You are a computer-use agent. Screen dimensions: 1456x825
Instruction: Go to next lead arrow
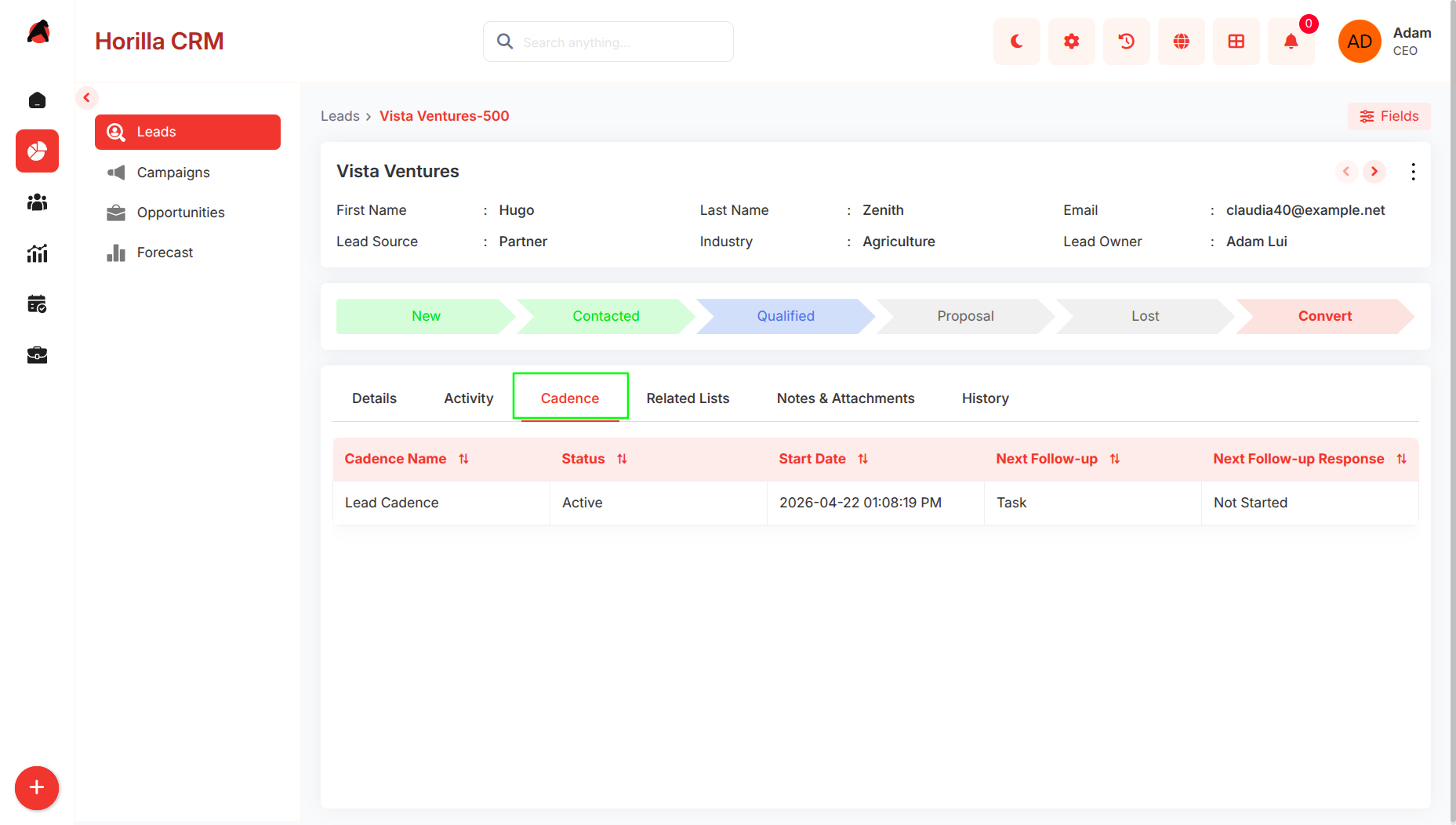1374,172
